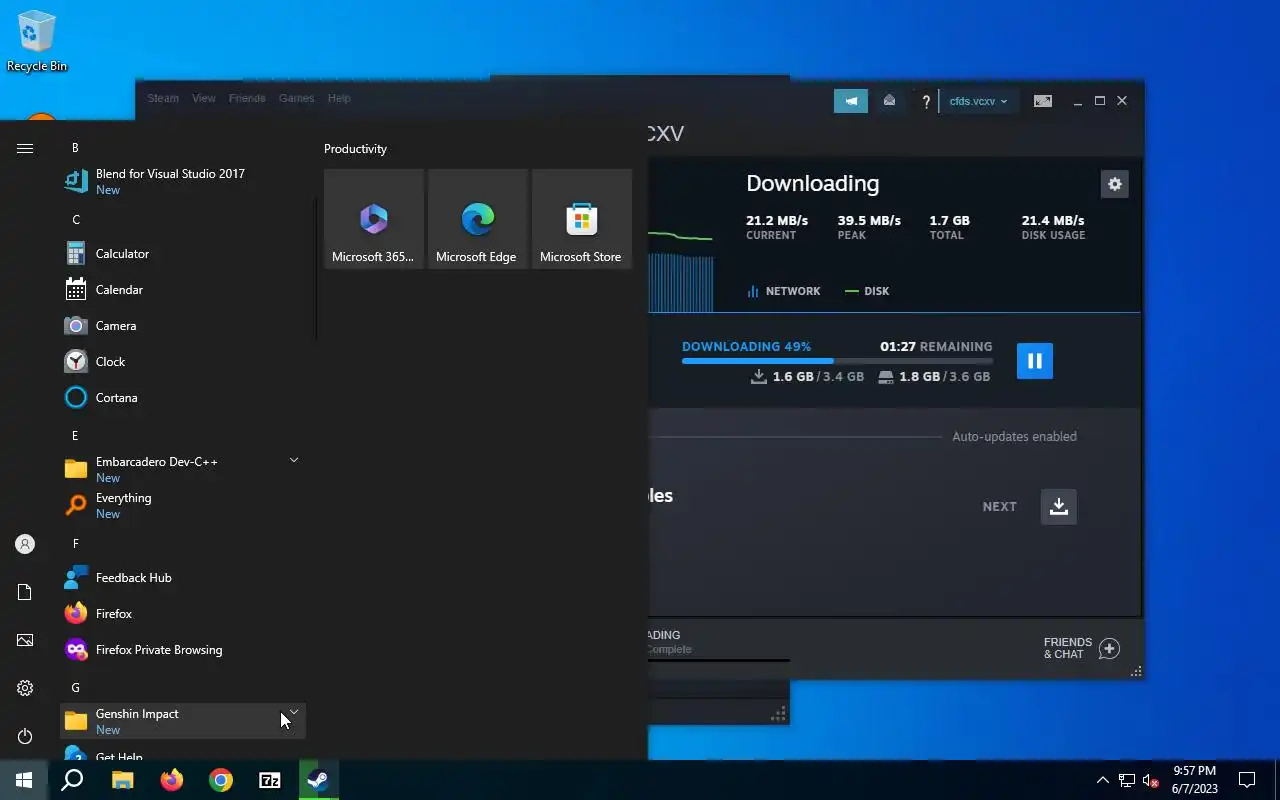Jump to letter C in app list

pyautogui.click(x=76, y=220)
